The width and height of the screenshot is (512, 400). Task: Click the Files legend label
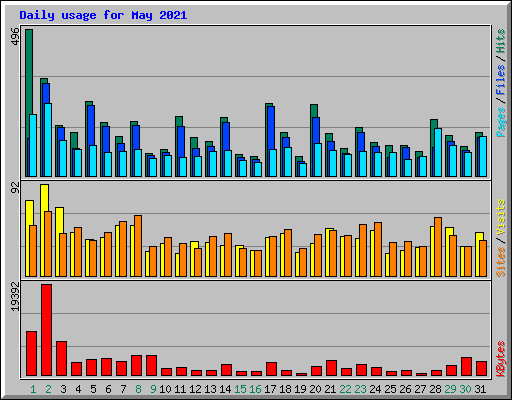coord(500,79)
